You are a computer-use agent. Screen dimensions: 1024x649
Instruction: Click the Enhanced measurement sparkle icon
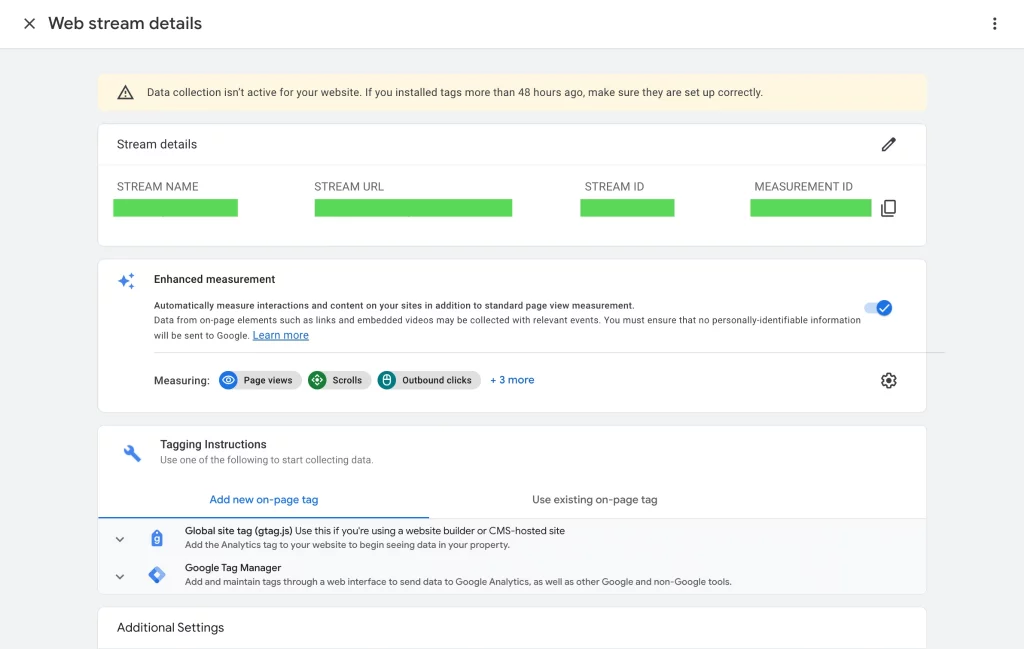tap(126, 281)
